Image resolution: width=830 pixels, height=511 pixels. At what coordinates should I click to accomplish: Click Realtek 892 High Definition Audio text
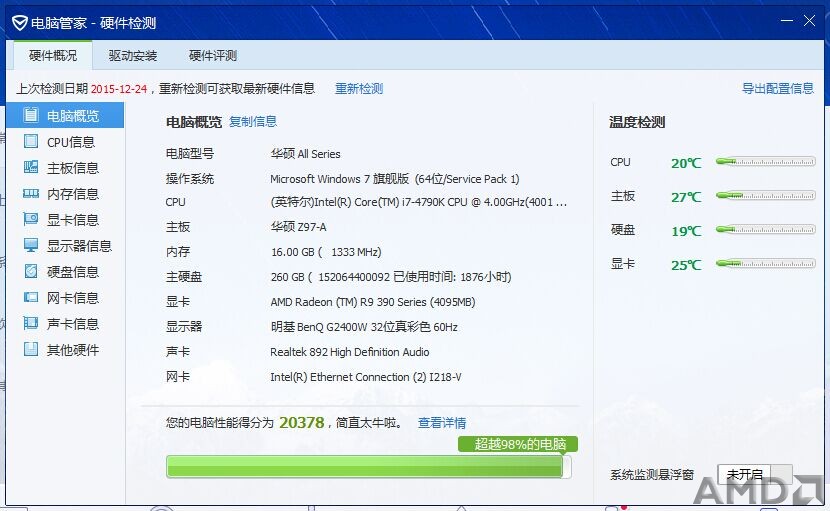click(350, 352)
